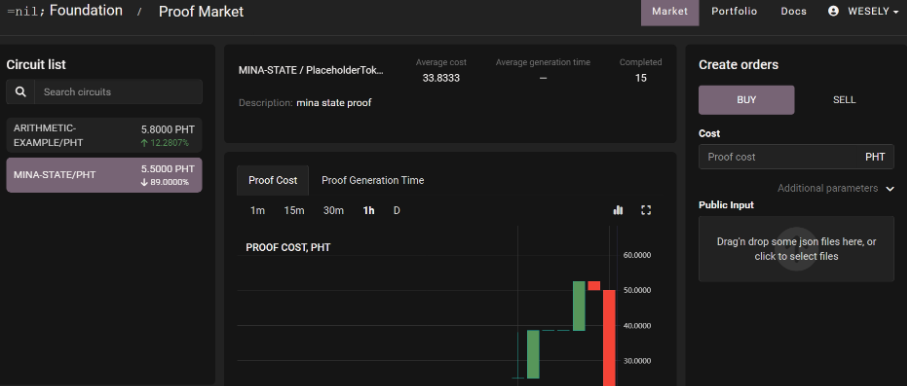
Task: Select the 1h chart interval
Action: [x=368, y=211]
